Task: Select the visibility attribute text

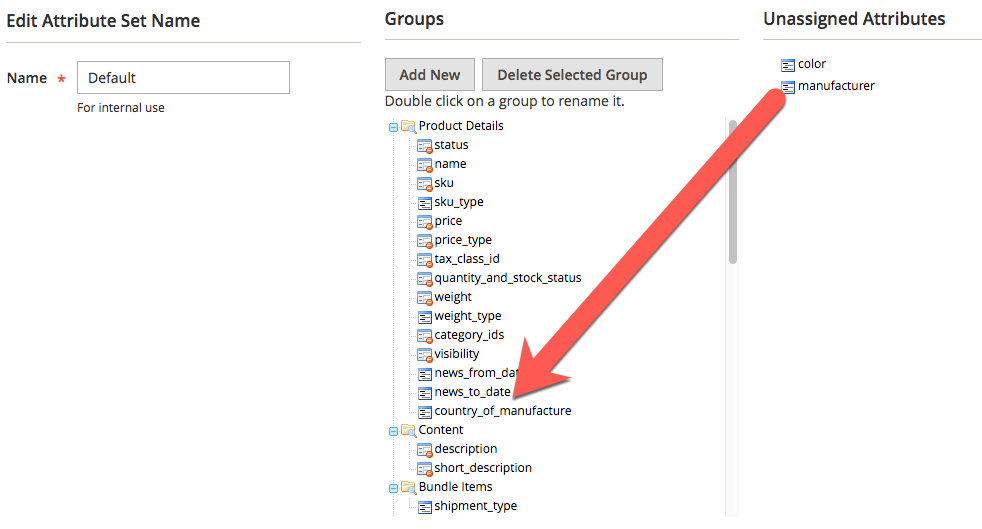Action: click(457, 354)
